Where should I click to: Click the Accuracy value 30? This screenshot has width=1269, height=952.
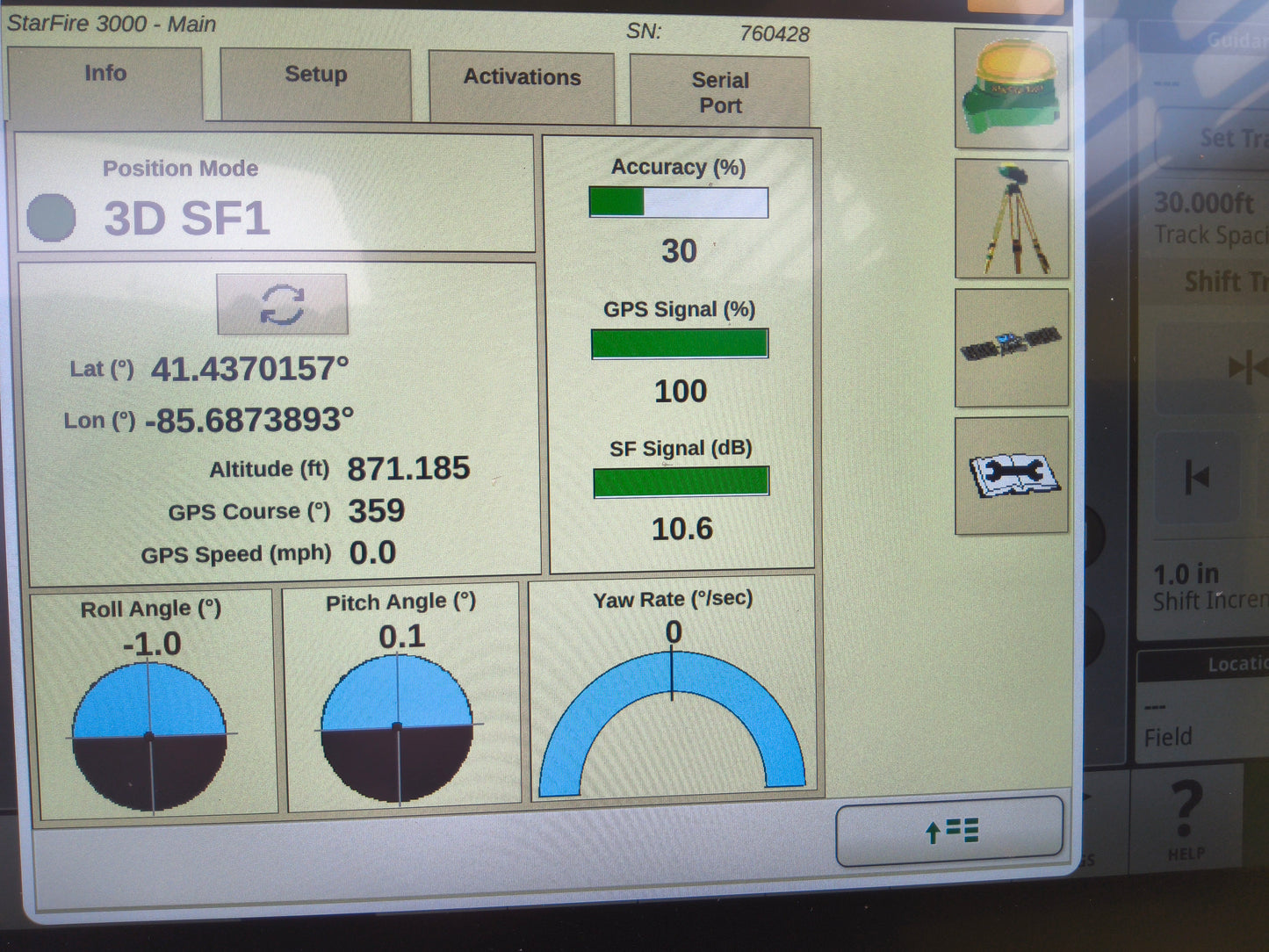pyautogui.click(x=679, y=251)
